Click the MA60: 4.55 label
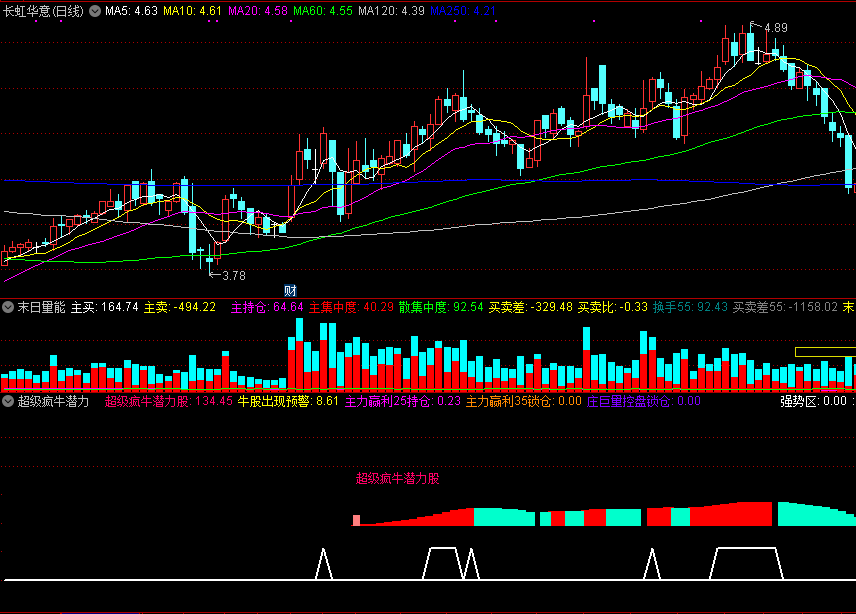This screenshot has width=856, height=614. coord(323,11)
